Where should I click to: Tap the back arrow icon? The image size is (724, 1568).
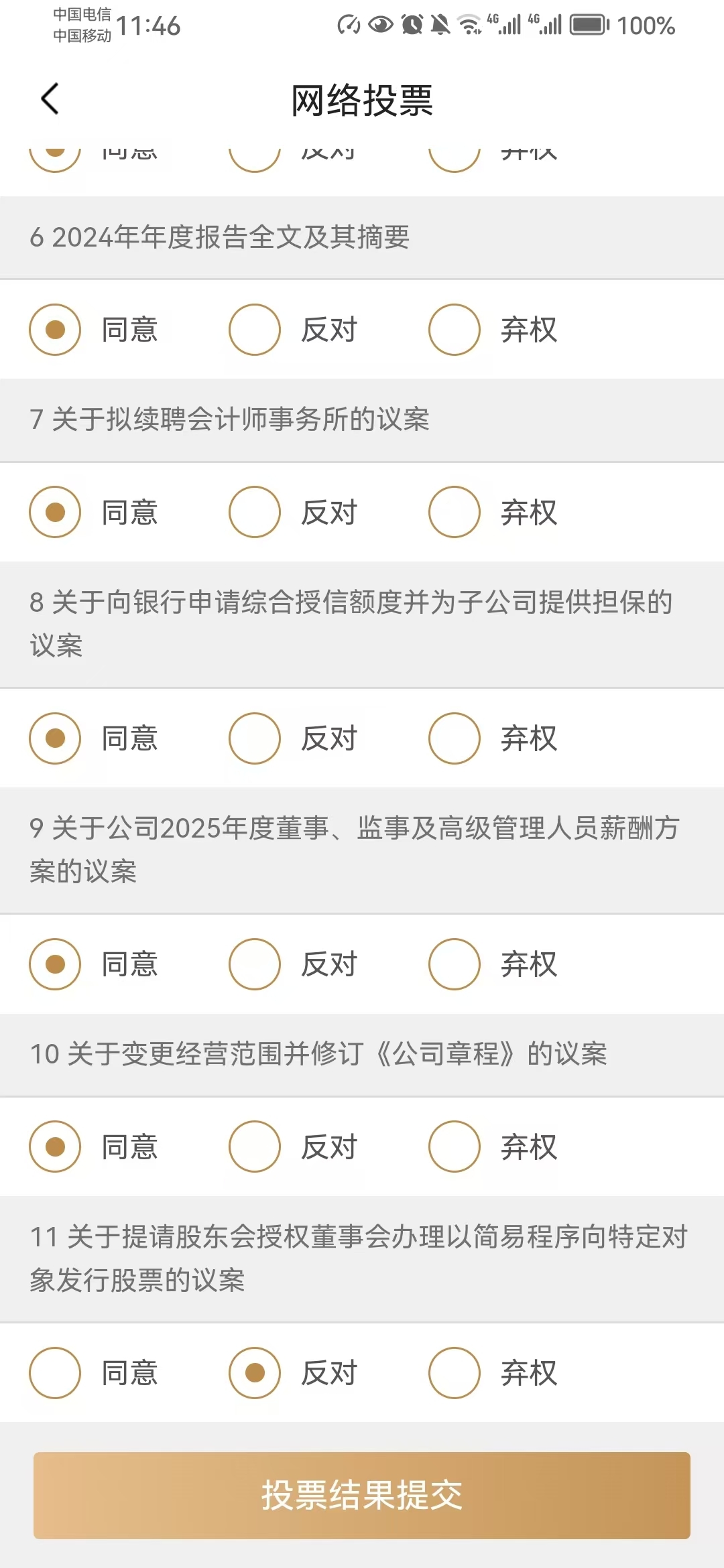click(x=50, y=99)
